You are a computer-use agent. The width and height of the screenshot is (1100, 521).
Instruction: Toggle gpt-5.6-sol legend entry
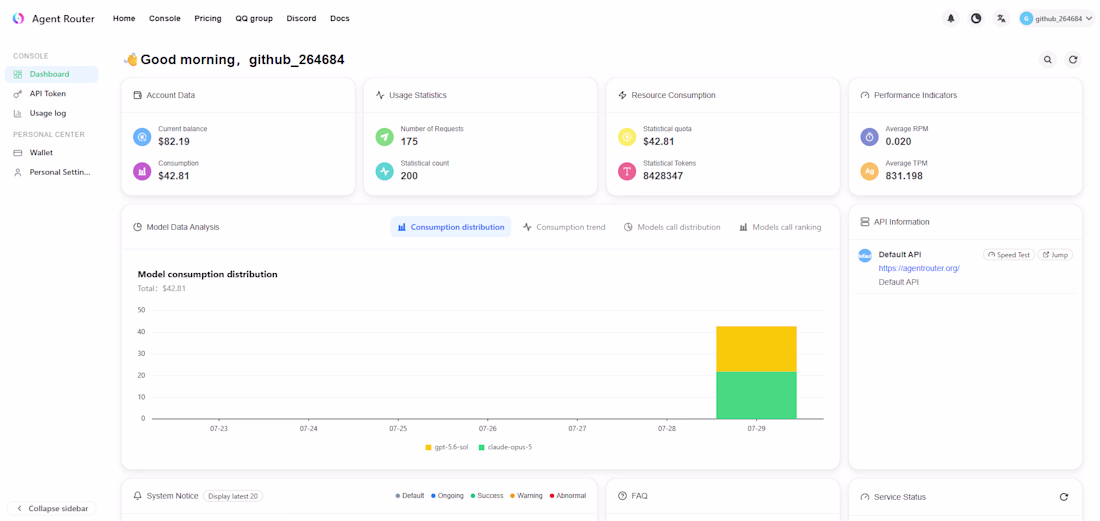(447, 447)
